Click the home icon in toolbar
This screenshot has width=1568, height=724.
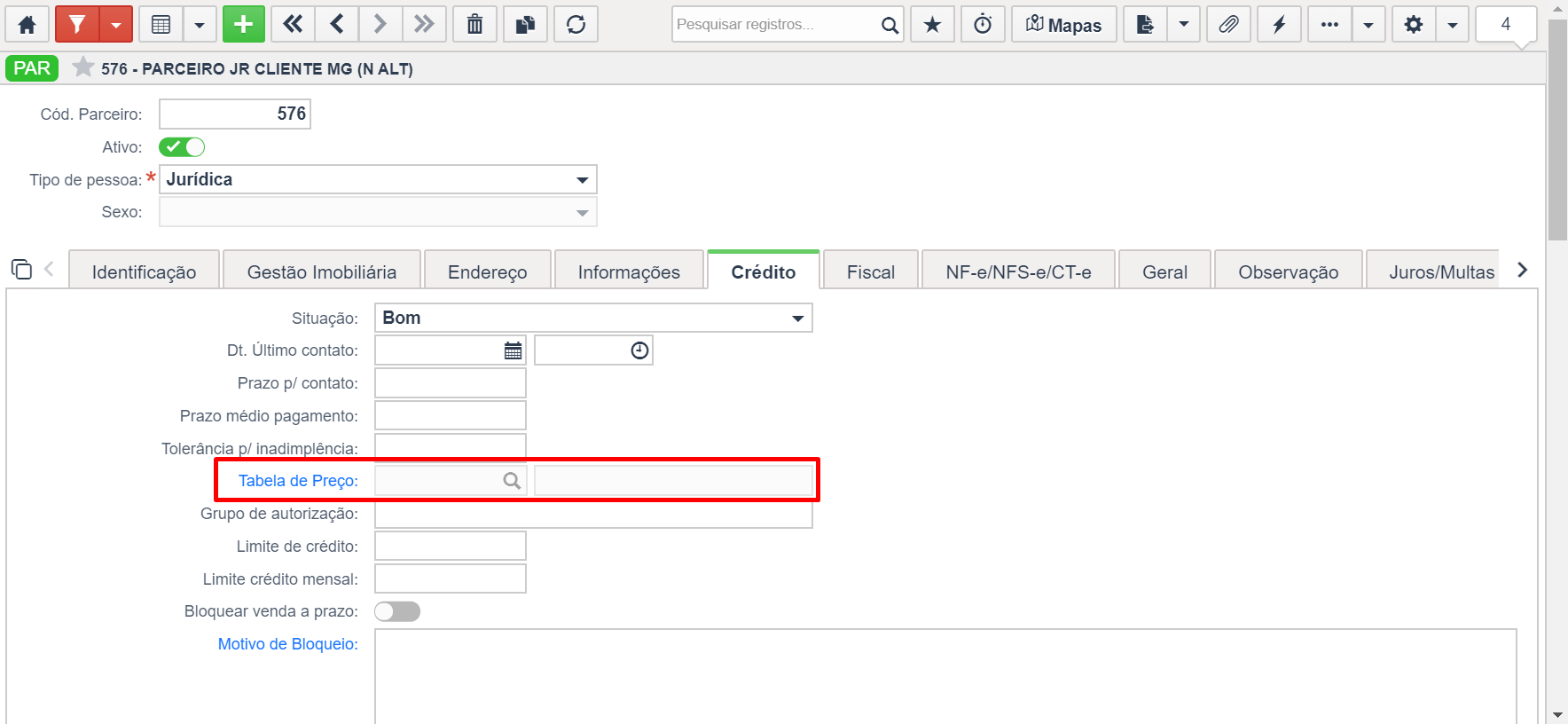[27, 24]
